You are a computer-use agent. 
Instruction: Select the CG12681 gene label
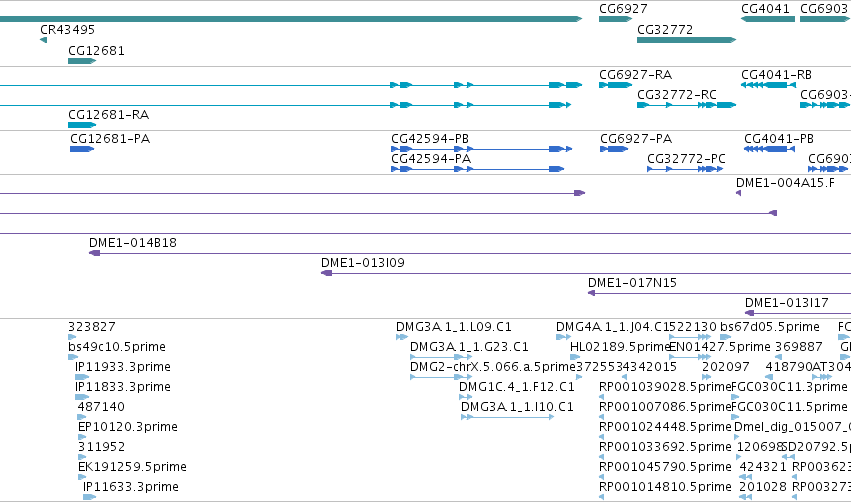[96, 50]
